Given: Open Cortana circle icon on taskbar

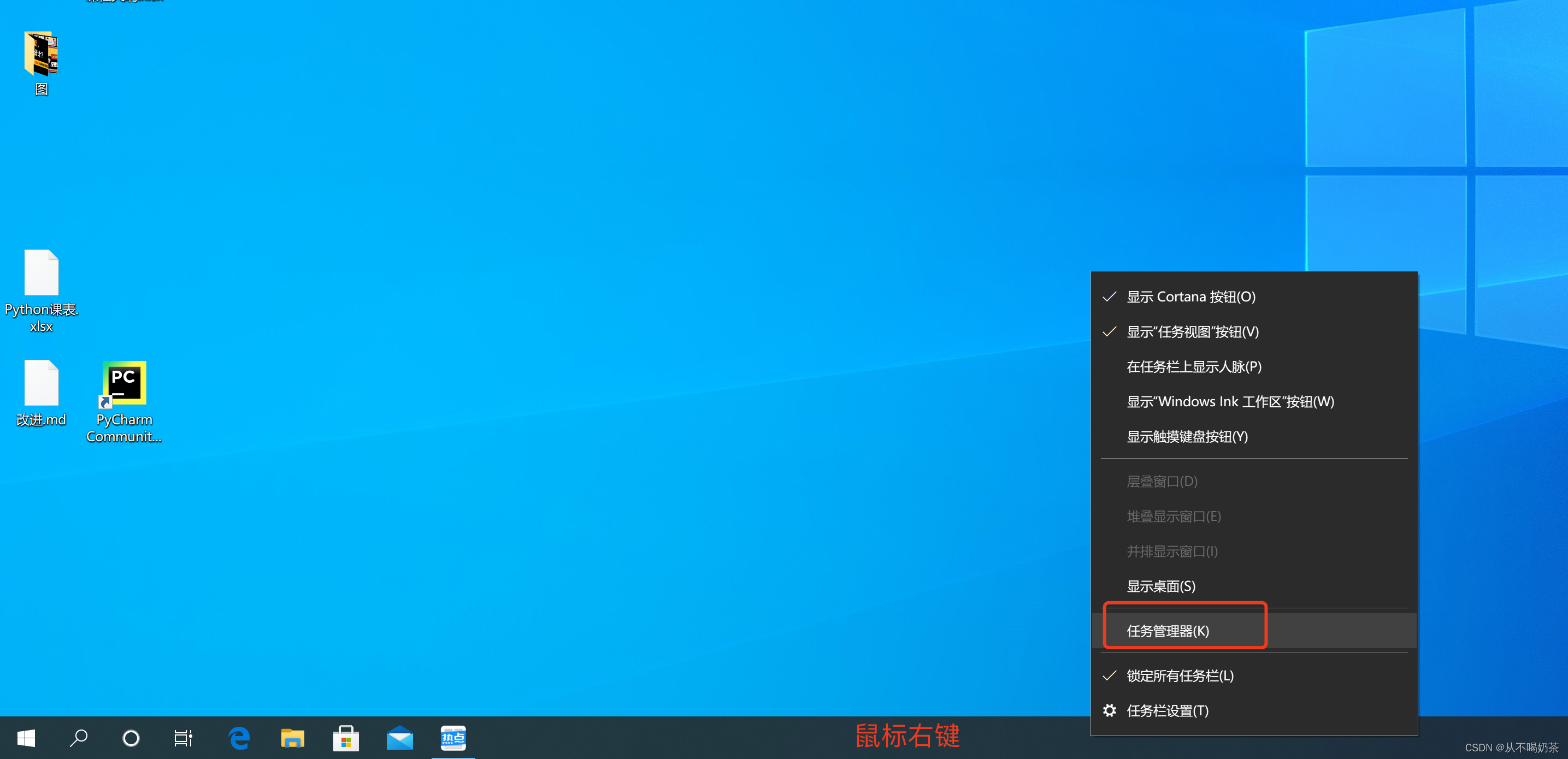Looking at the screenshot, I should (131, 738).
